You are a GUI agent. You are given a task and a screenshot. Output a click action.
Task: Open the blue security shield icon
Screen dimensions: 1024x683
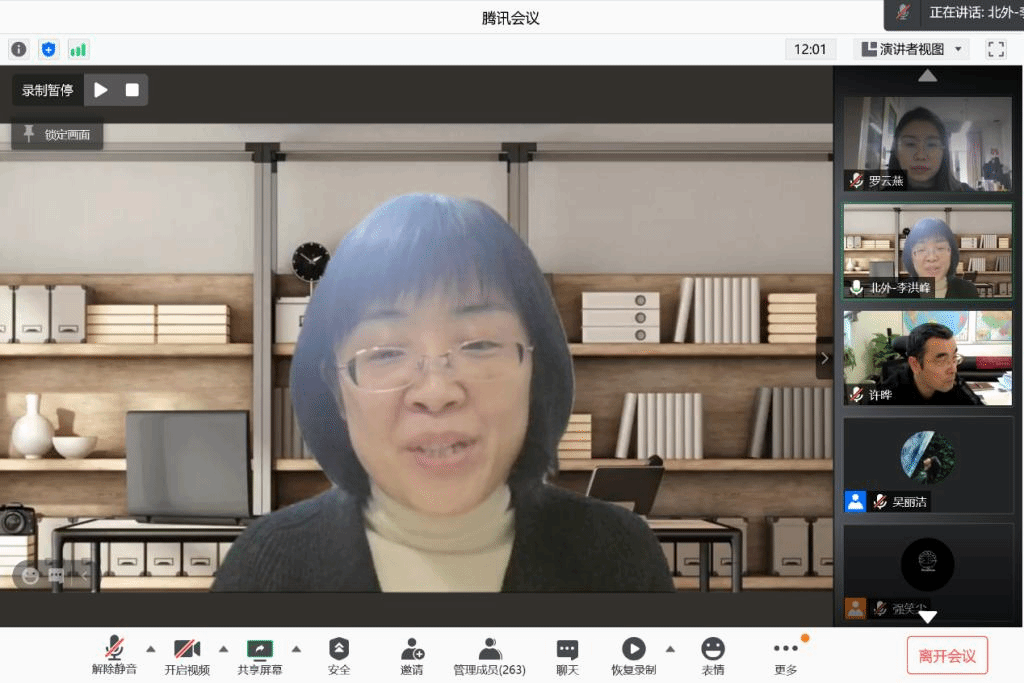48,49
